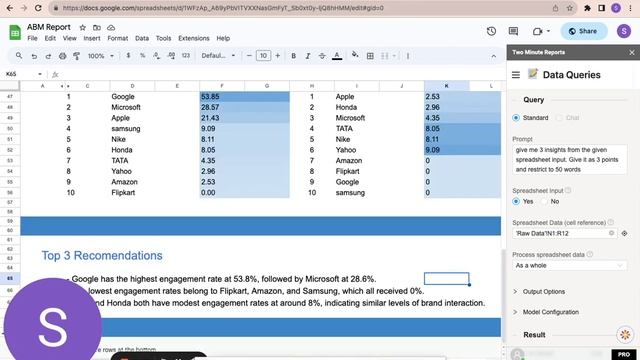The width and height of the screenshot is (640, 360).
Task: Open the Format menu
Action: (x=118, y=38)
